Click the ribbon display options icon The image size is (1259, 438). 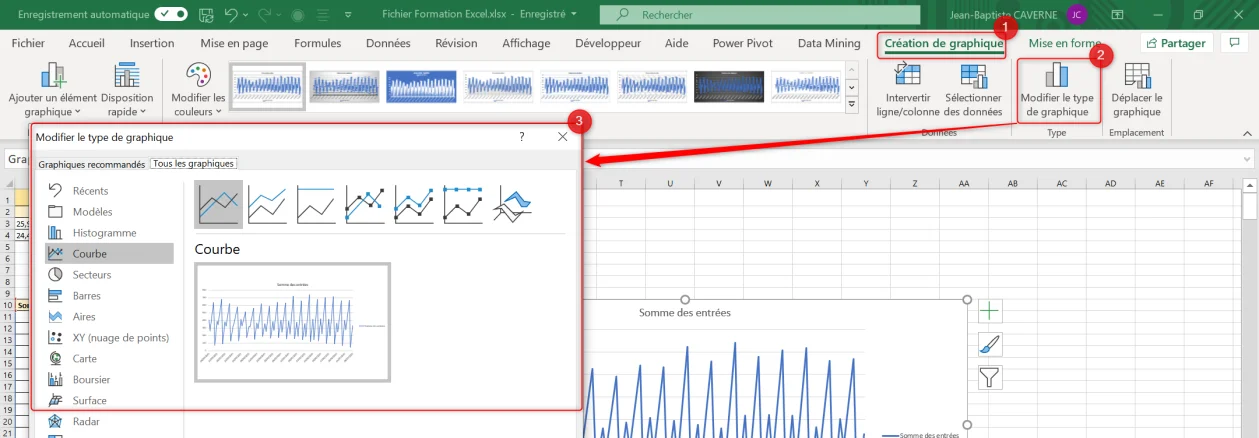tap(1115, 15)
